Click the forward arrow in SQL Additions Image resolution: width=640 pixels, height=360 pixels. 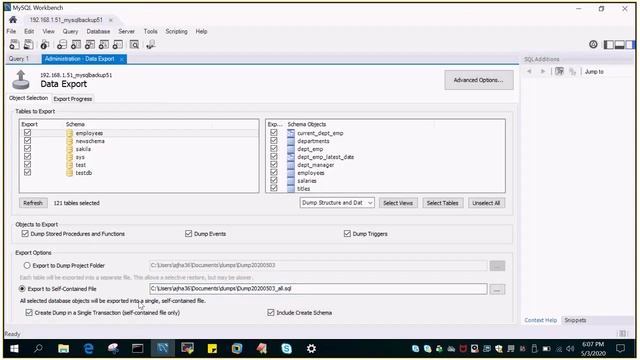pyautogui.click(x=543, y=71)
